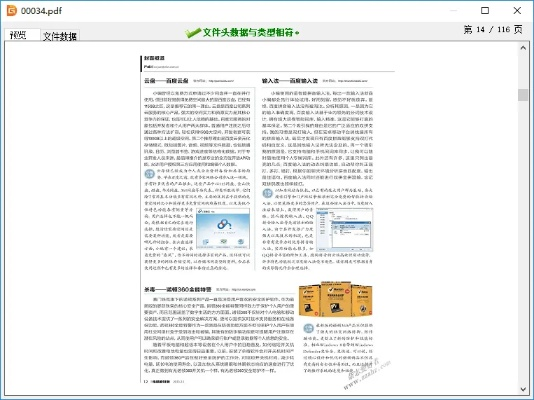Click the scrollbar up arrow
Viewport: 534px width, 400px height.
click(523, 48)
